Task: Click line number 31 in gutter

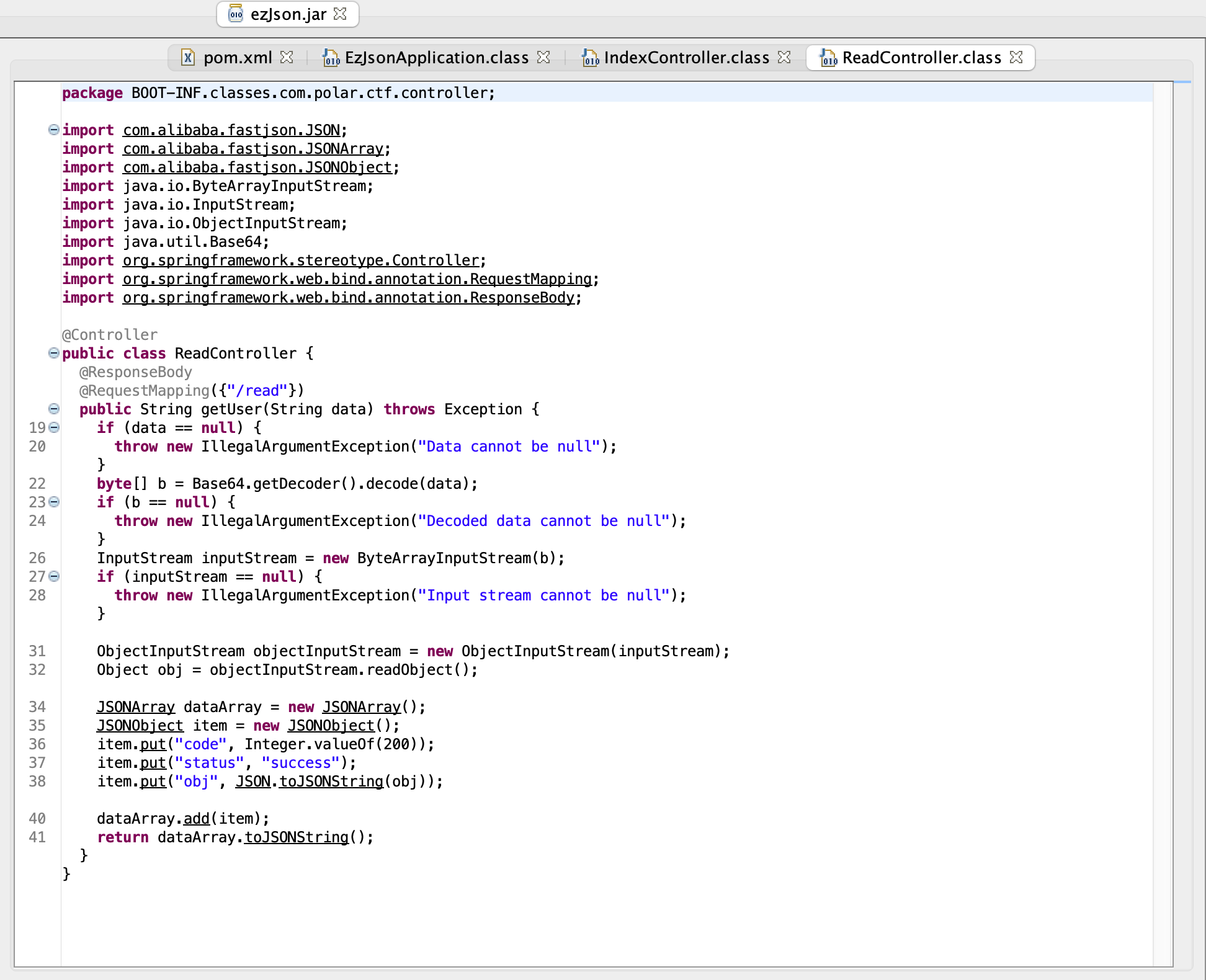Action: (37, 651)
